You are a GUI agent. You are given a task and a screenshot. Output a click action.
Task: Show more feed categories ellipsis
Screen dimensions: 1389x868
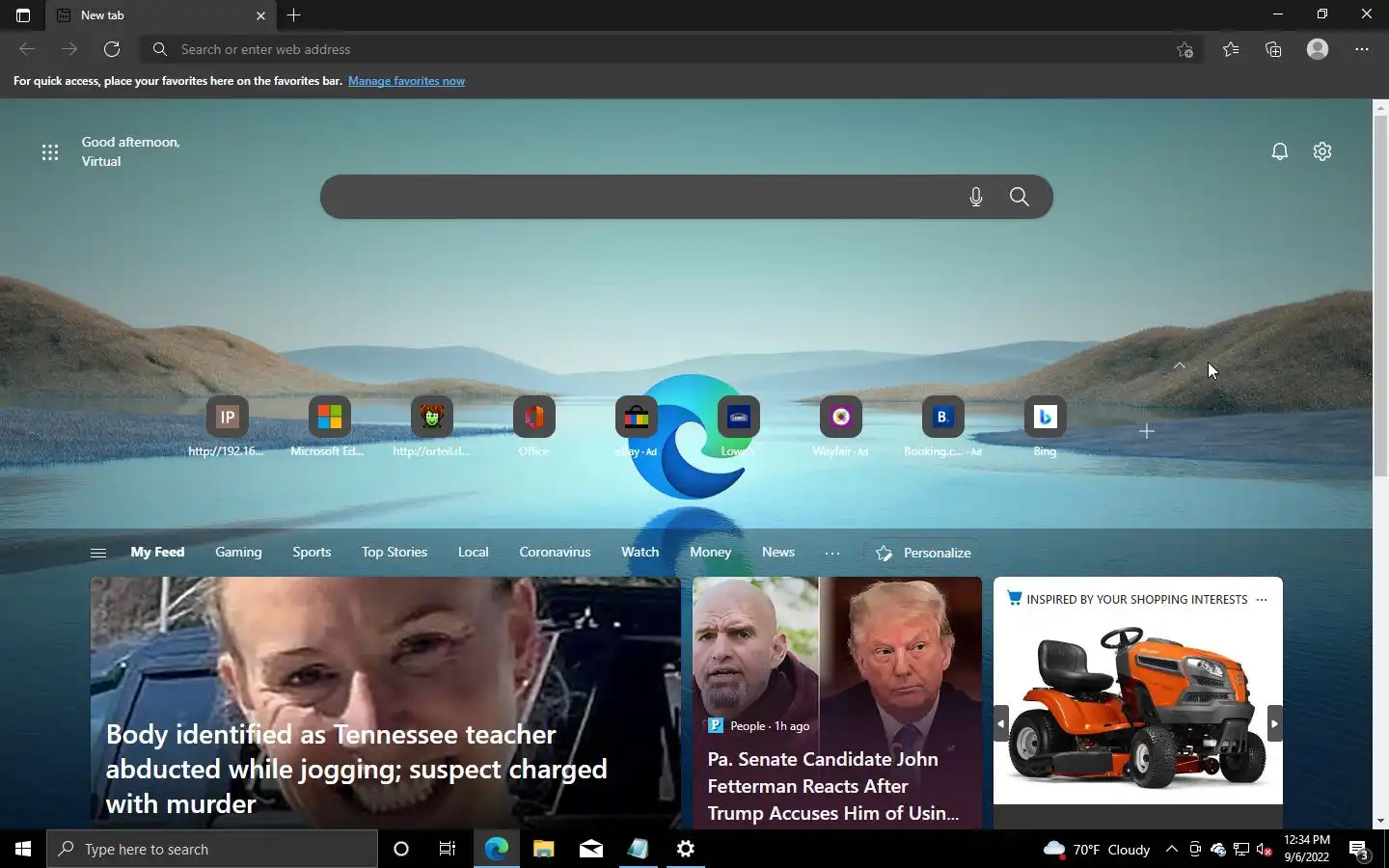(832, 553)
